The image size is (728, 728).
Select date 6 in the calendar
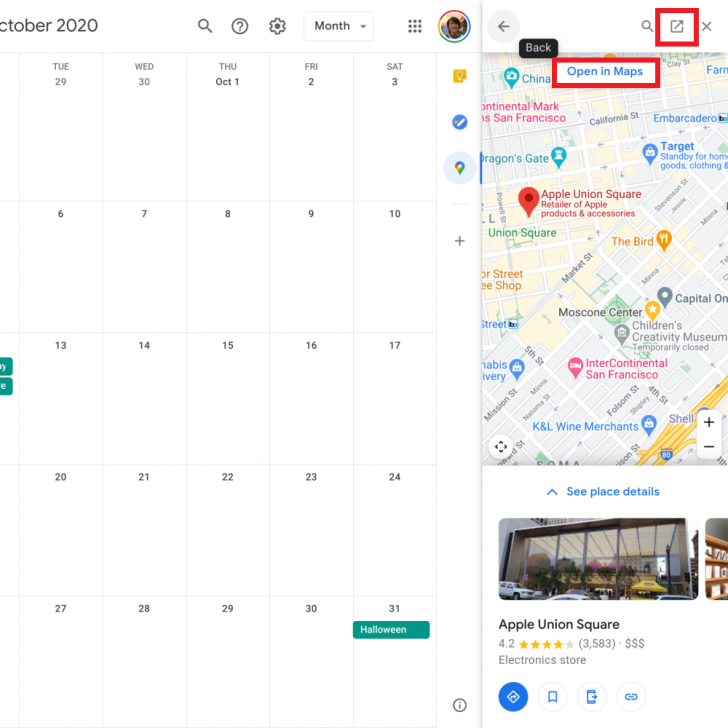(x=60, y=214)
